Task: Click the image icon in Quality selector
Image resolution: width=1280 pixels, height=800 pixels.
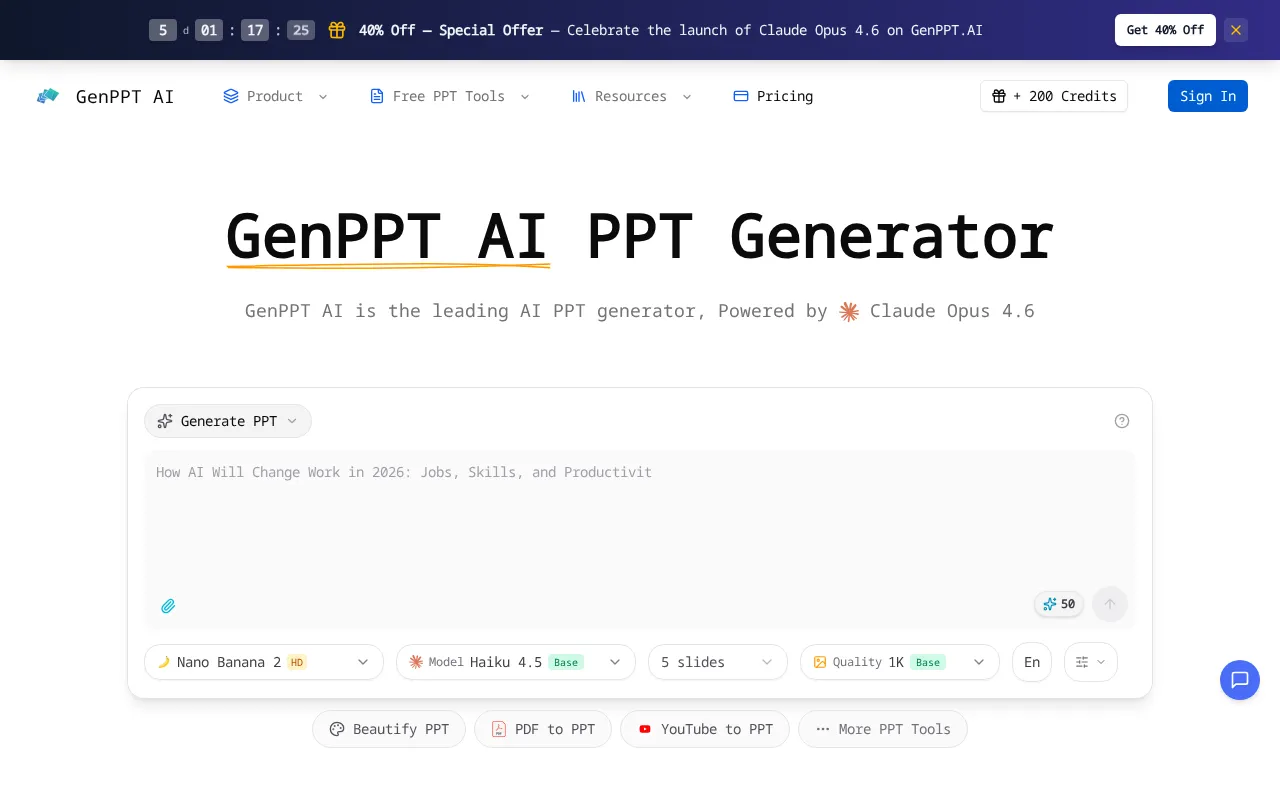Action: click(820, 662)
